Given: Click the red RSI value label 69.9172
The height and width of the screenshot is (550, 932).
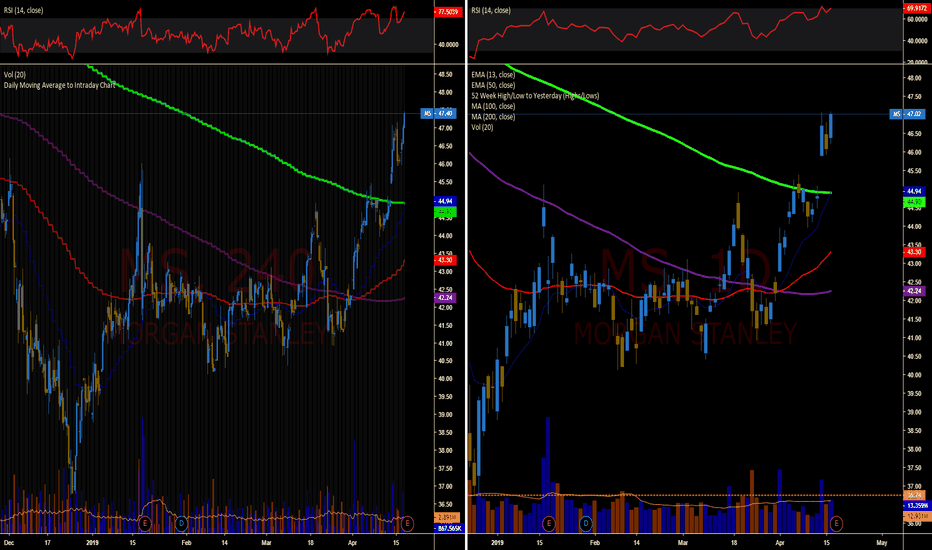Looking at the screenshot, I should (917, 8).
